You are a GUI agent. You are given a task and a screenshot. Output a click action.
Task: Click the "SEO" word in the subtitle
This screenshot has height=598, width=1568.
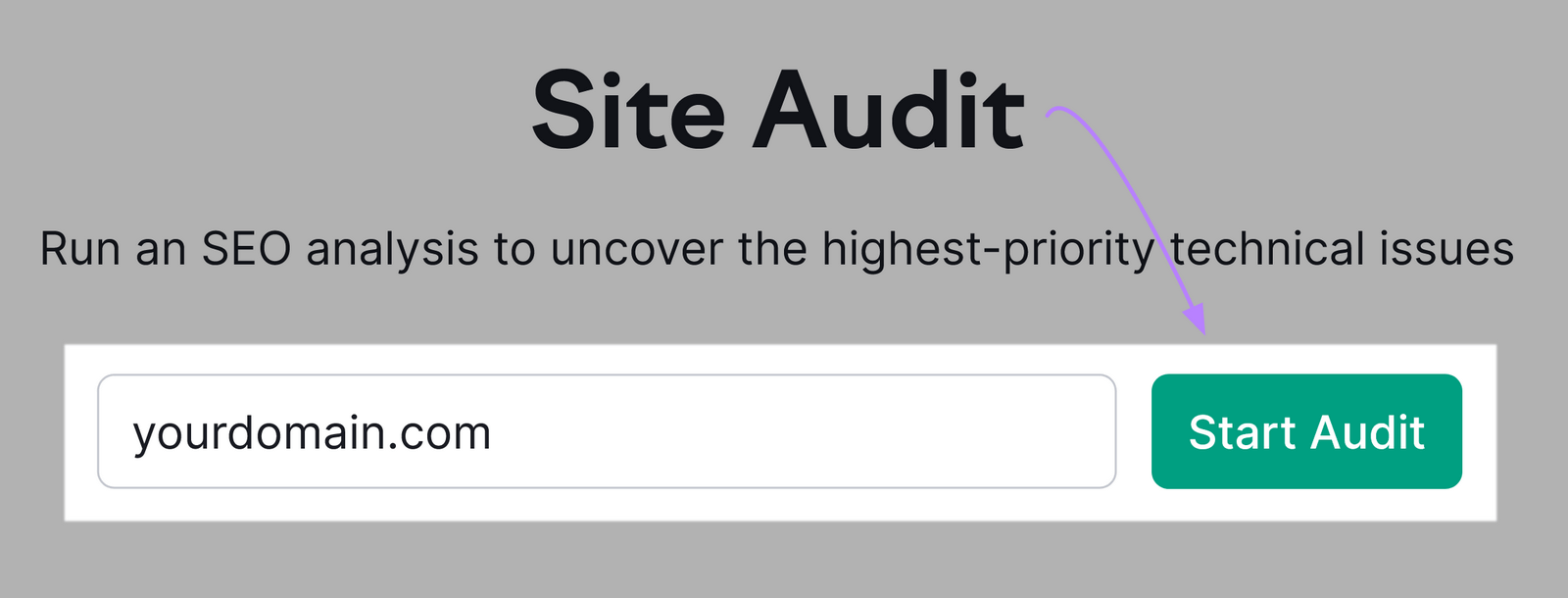(x=246, y=249)
